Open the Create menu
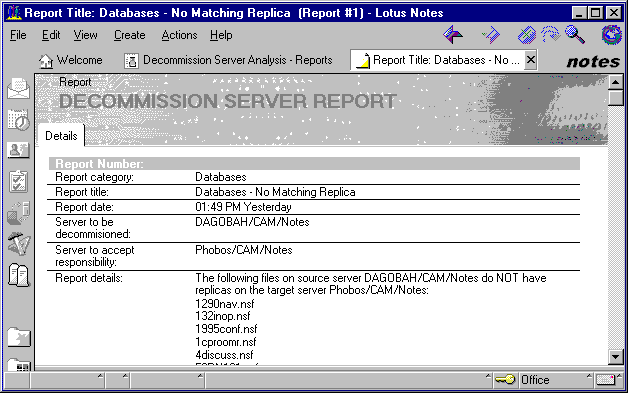628x393 pixels. 129,35
